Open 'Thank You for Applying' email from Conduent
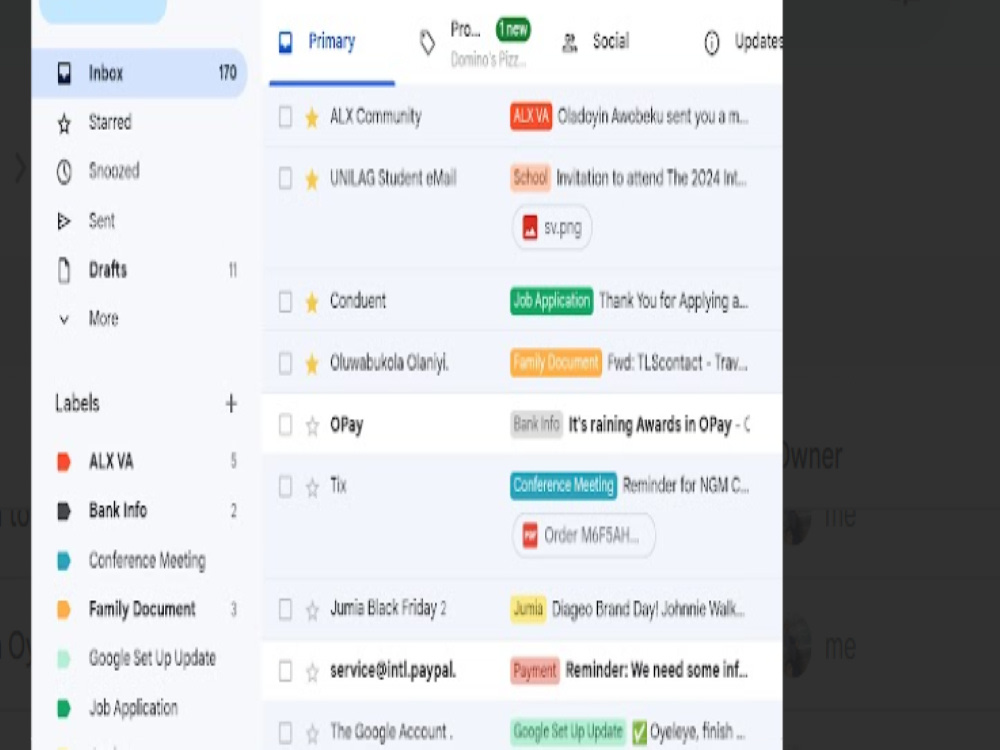The image size is (1000, 750). pos(523,301)
